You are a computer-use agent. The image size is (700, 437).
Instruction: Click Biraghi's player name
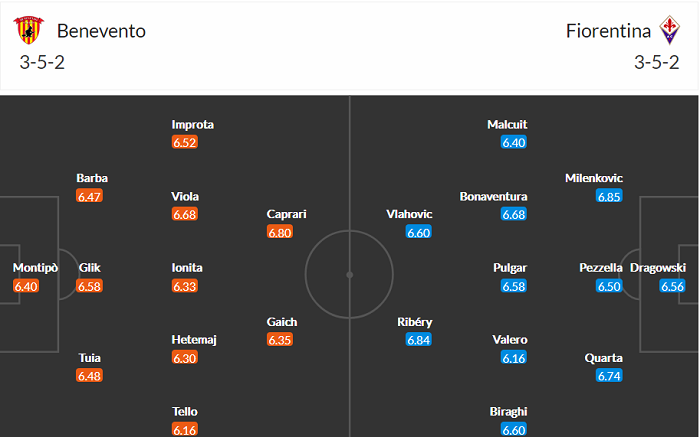click(x=509, y=411)
